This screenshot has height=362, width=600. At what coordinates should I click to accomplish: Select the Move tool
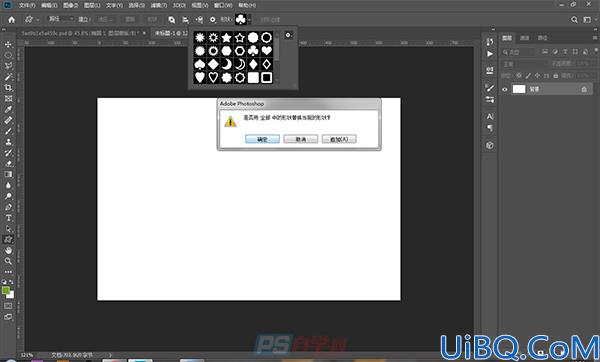click(x=8, y=44)
